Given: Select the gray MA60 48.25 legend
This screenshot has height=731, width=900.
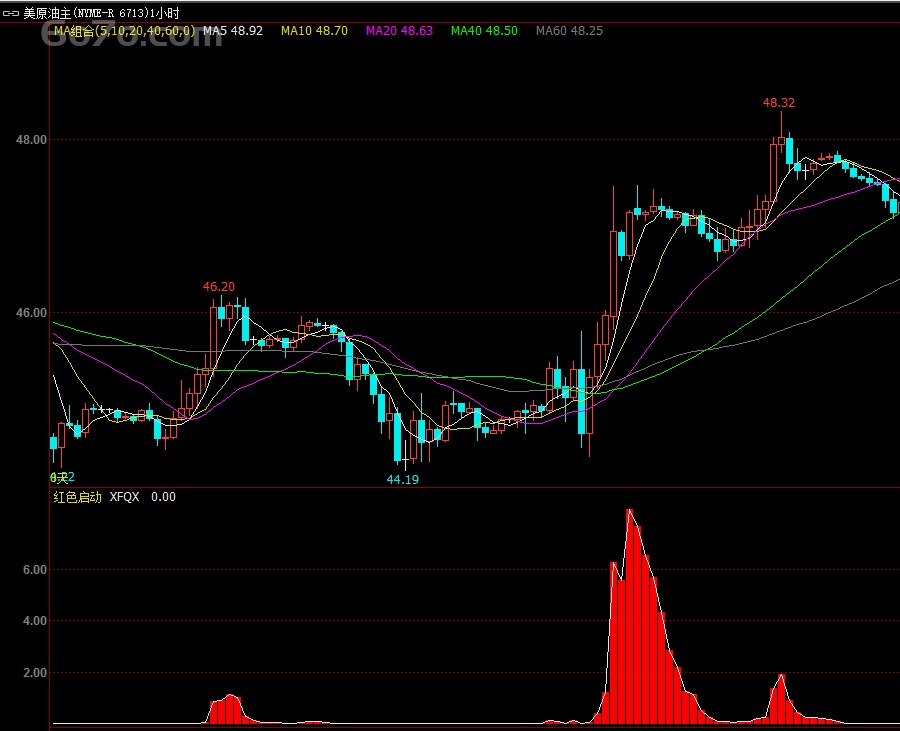Looking at the screenshot, I should click(x=569, y=31).
